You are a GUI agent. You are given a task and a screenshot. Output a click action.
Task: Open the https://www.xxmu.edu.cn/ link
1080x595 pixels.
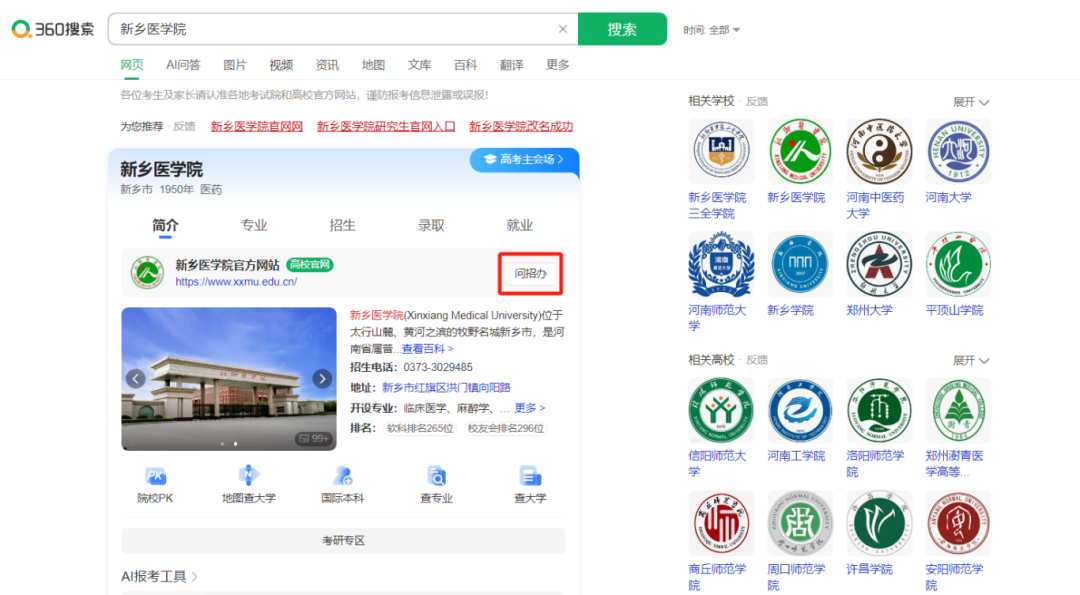pos(236,282)
